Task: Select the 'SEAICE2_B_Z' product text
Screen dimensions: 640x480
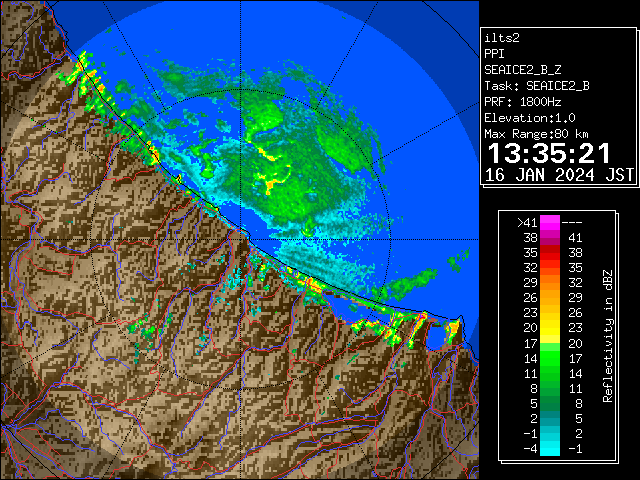Action: (x=523, y=70)
